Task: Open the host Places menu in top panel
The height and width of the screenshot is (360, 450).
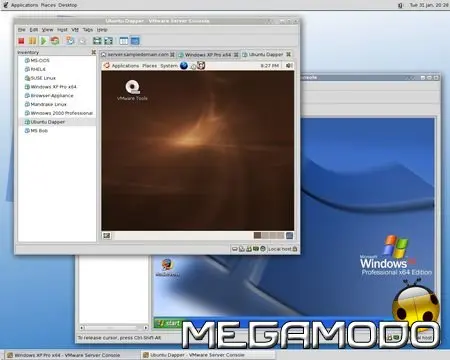Action: (x=48, y=5)
